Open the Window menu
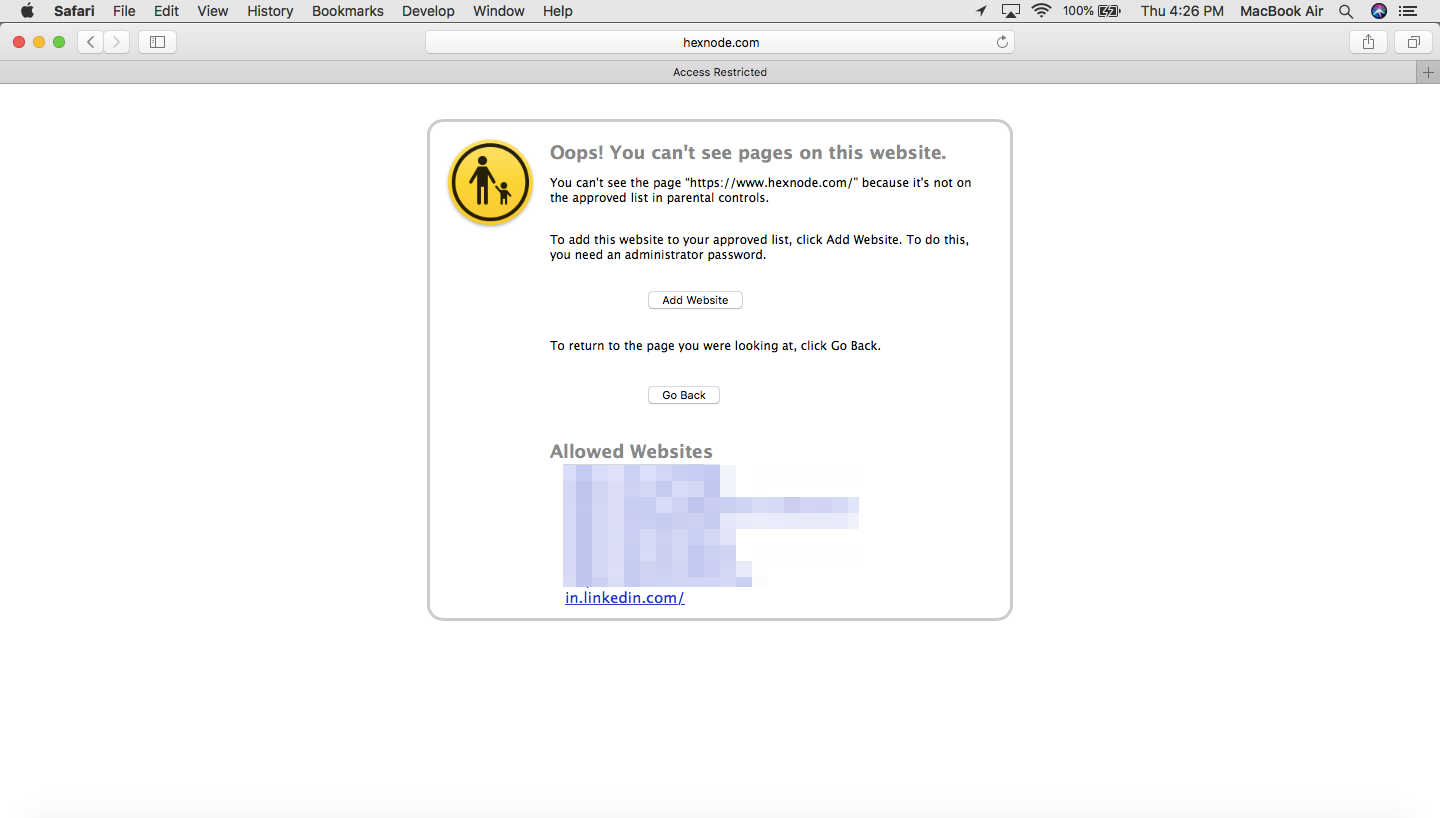The height and width of the screenshot is (818, 1440). coord(499,11)
